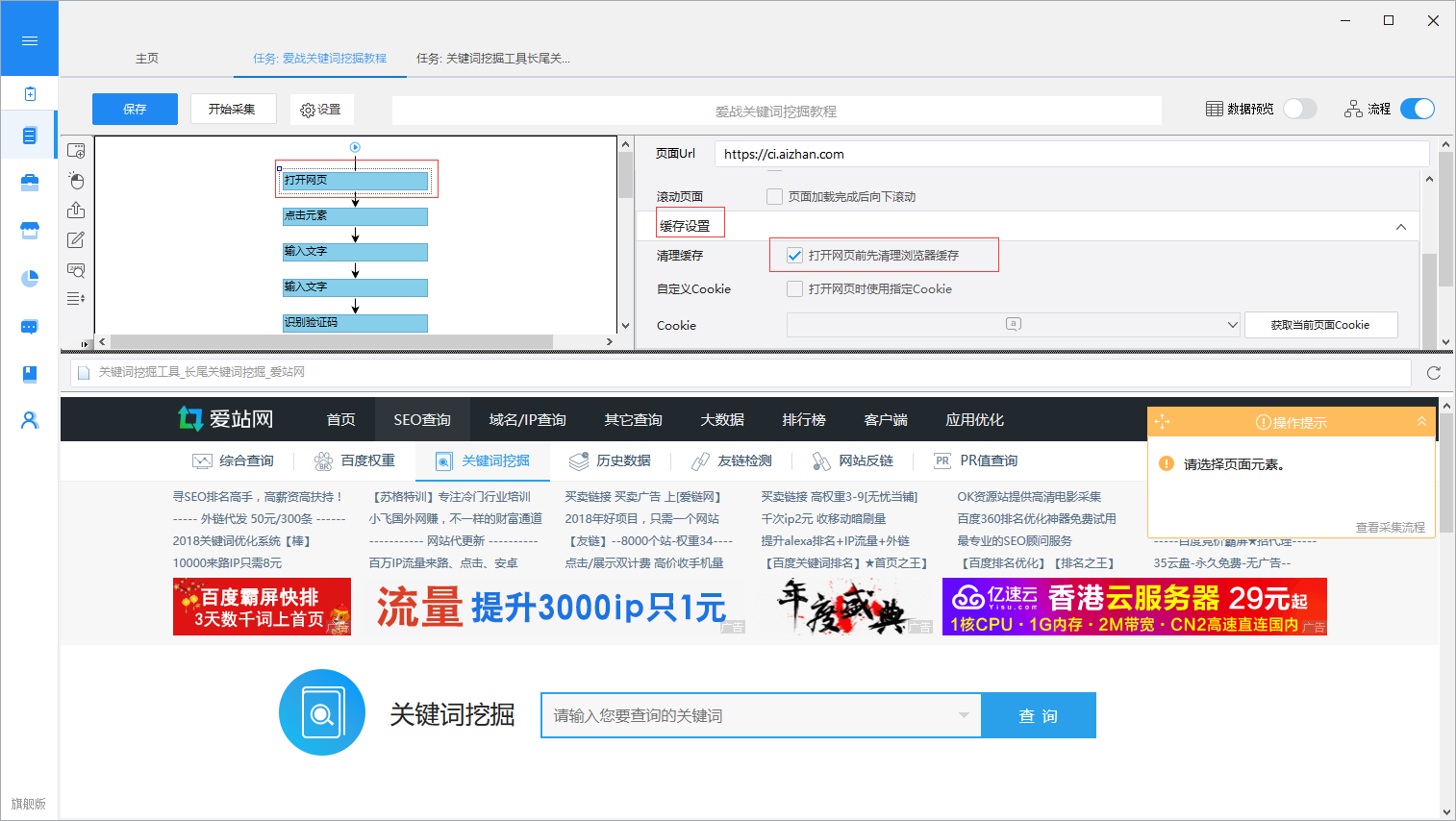Collapse the 缓存设置 section
The width and height of the screenshot is (1456, 821).
pos(1401,227)
